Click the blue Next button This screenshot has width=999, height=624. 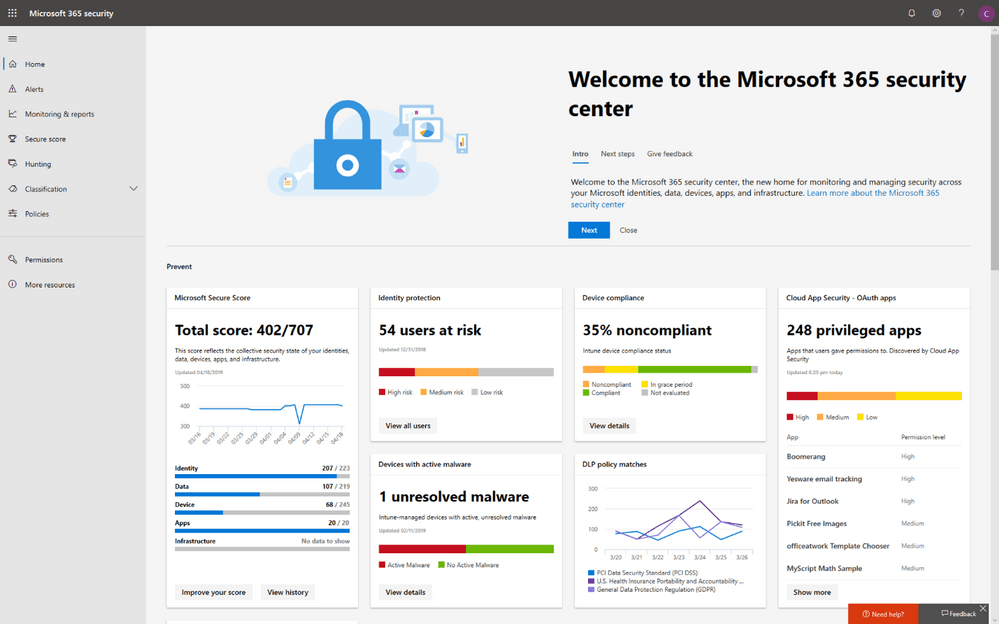coord(589,230)
